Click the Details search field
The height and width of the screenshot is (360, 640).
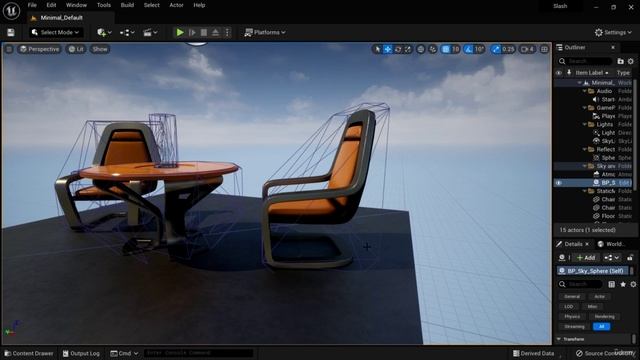tap(580, 284)
